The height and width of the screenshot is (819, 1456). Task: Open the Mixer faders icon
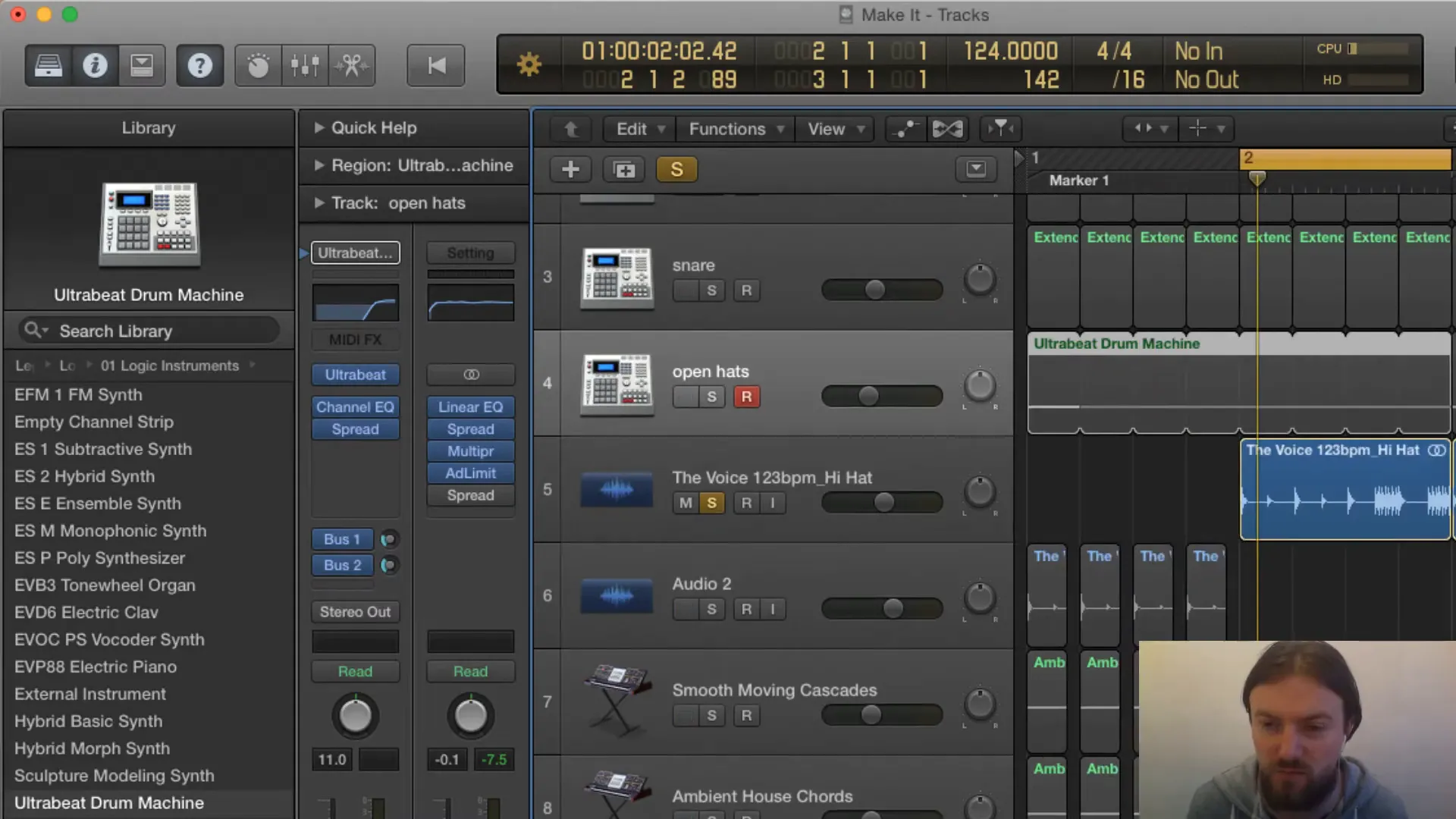point(305,66)
